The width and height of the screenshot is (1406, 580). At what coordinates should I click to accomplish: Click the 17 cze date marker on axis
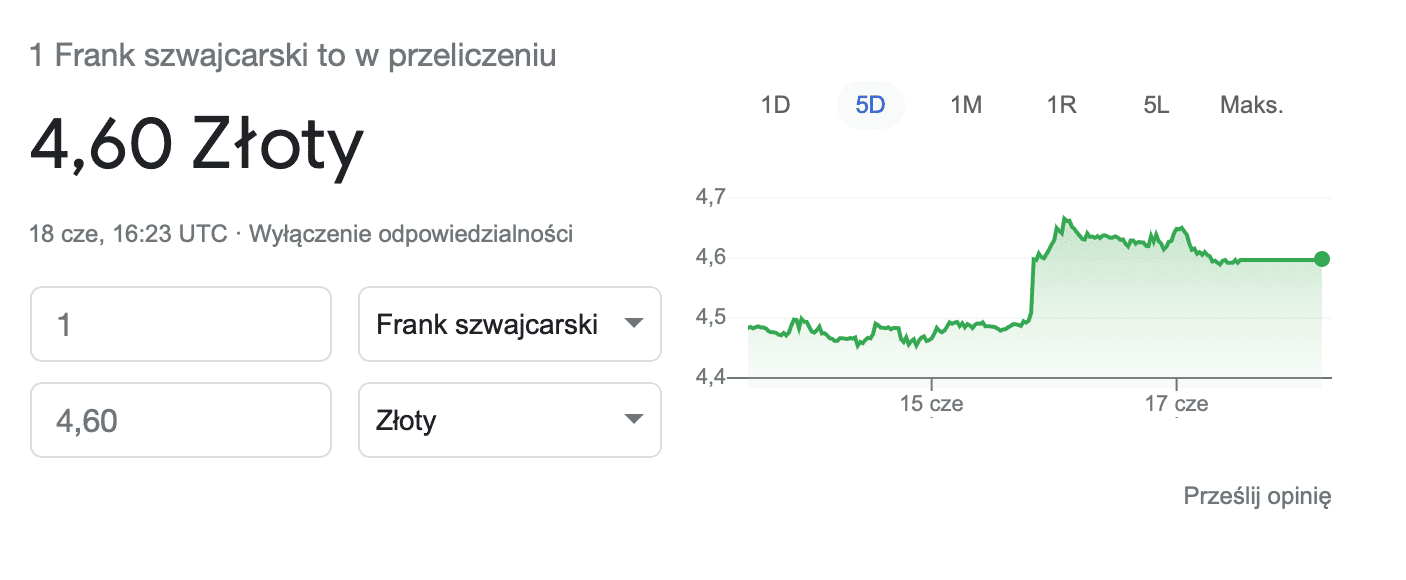[1177, 404]
